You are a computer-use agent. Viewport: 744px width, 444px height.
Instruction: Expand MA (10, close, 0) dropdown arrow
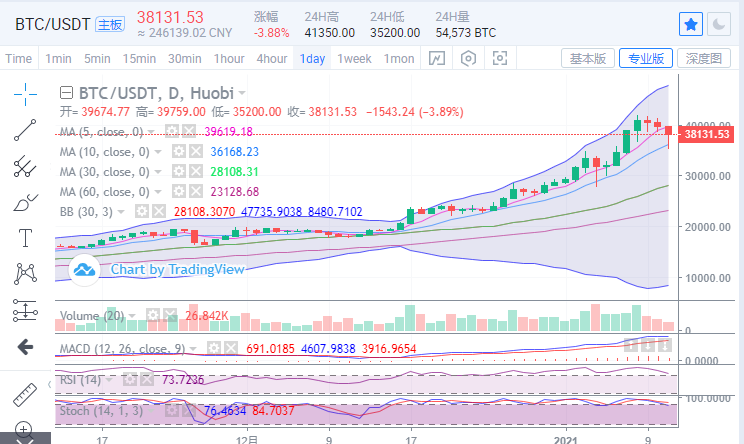158,152
